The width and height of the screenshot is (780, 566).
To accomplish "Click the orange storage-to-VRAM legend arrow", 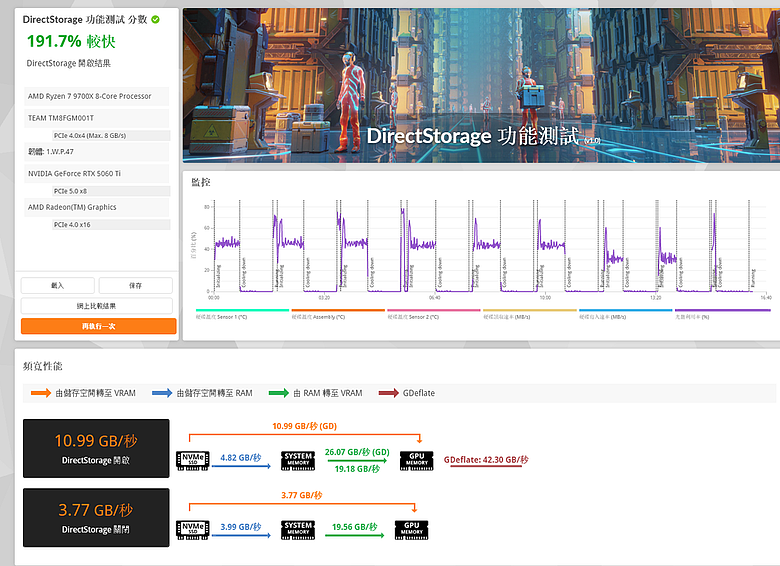I will click(x=41, y=393).
